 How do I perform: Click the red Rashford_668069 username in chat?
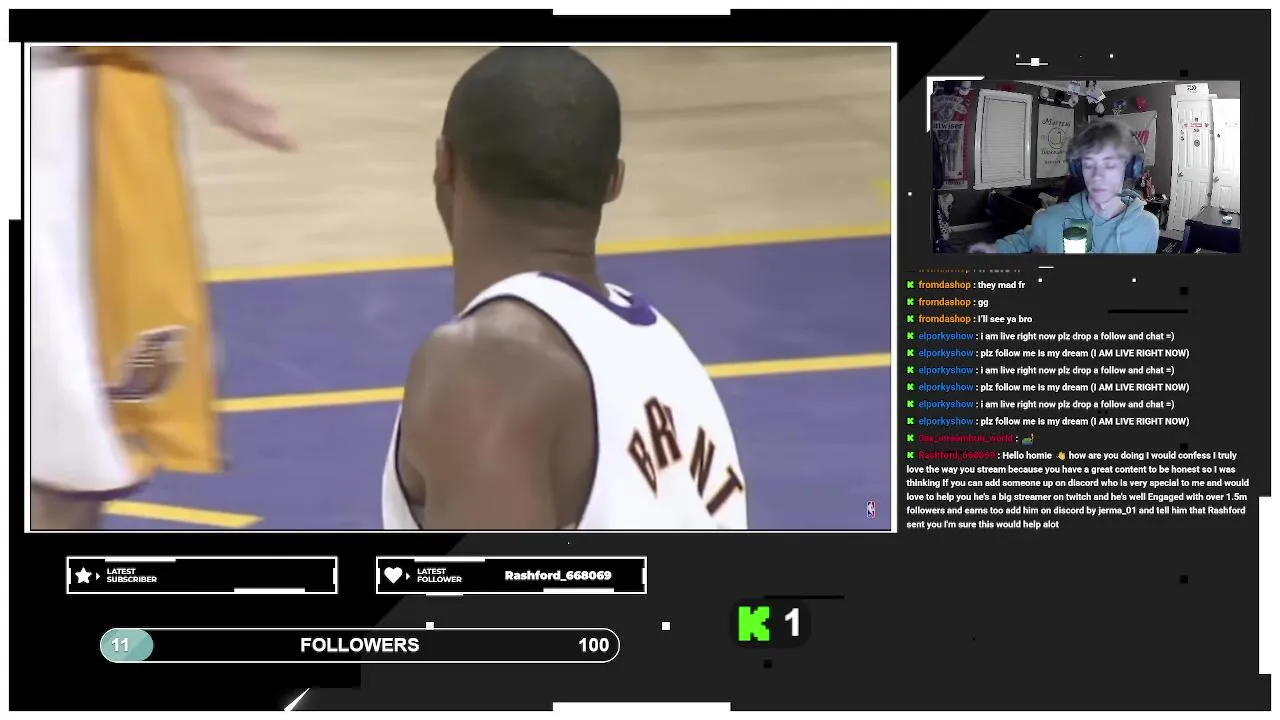point(957,455)
